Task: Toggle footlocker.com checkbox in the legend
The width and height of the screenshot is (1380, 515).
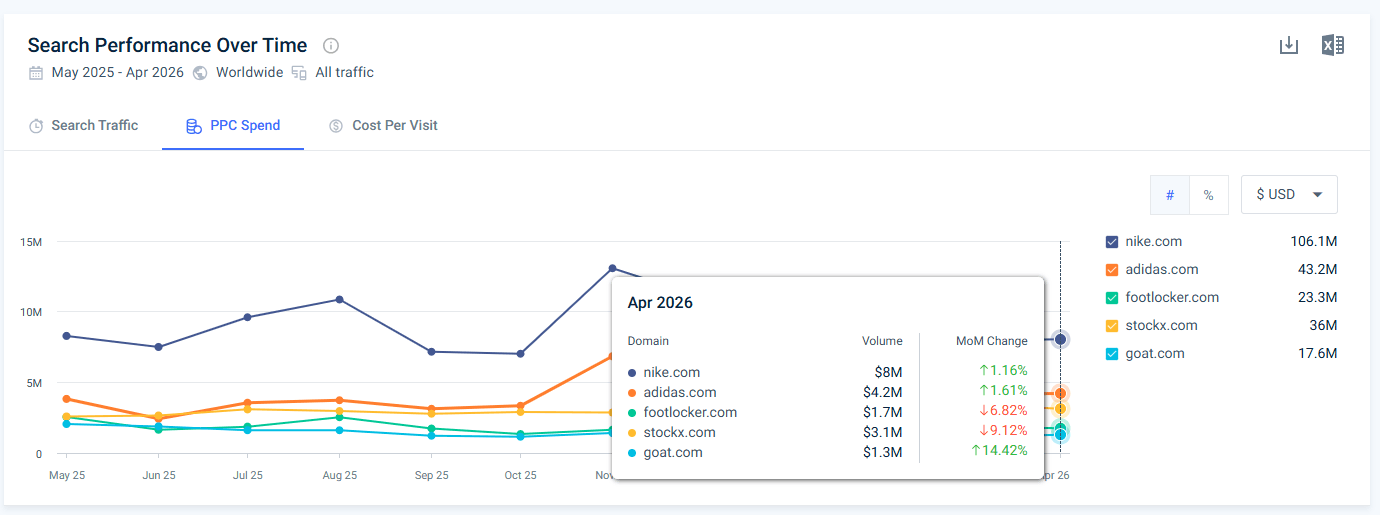Action: [x=1112, y=298]
